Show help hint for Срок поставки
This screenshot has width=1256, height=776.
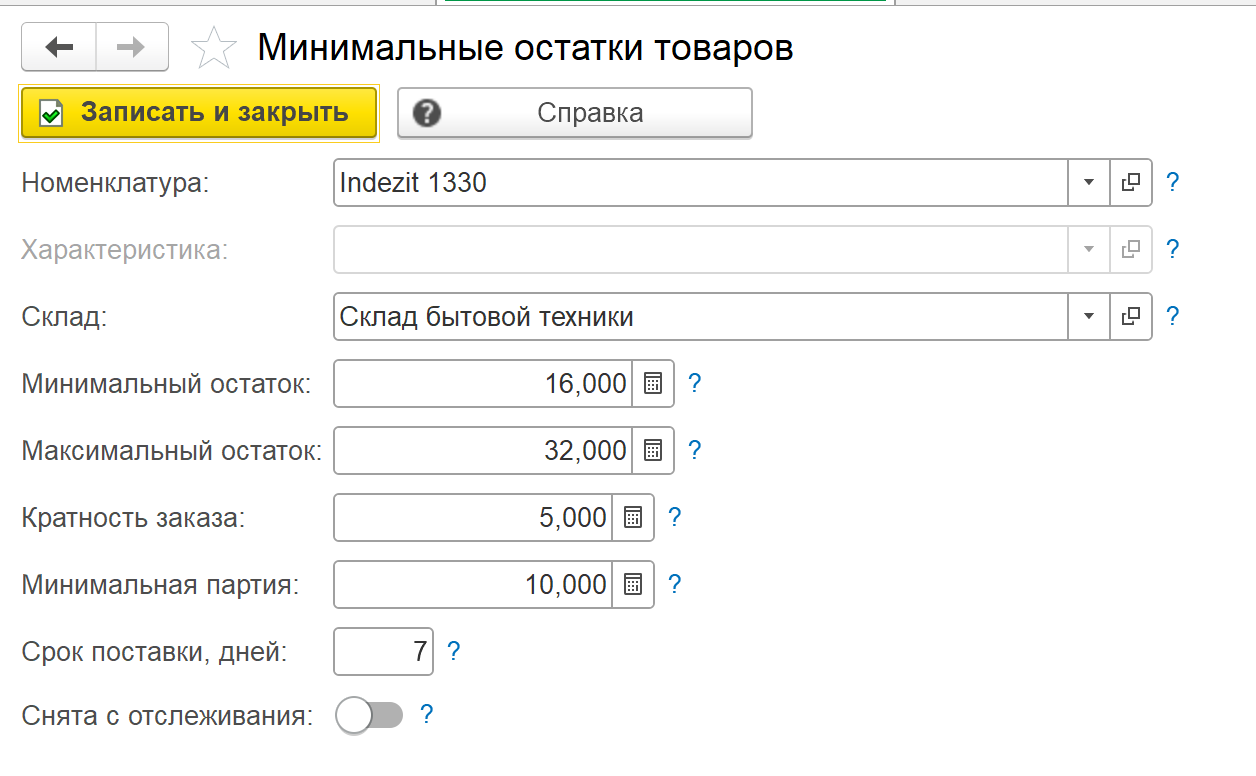tap(454, 652)
